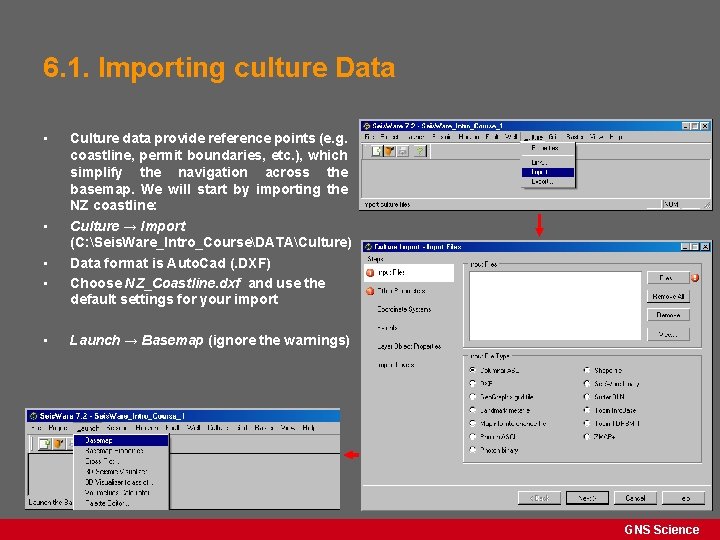Choose Export in Culture dropdown
The height and width of the screenshot is (540, 720).
point(548,182)
